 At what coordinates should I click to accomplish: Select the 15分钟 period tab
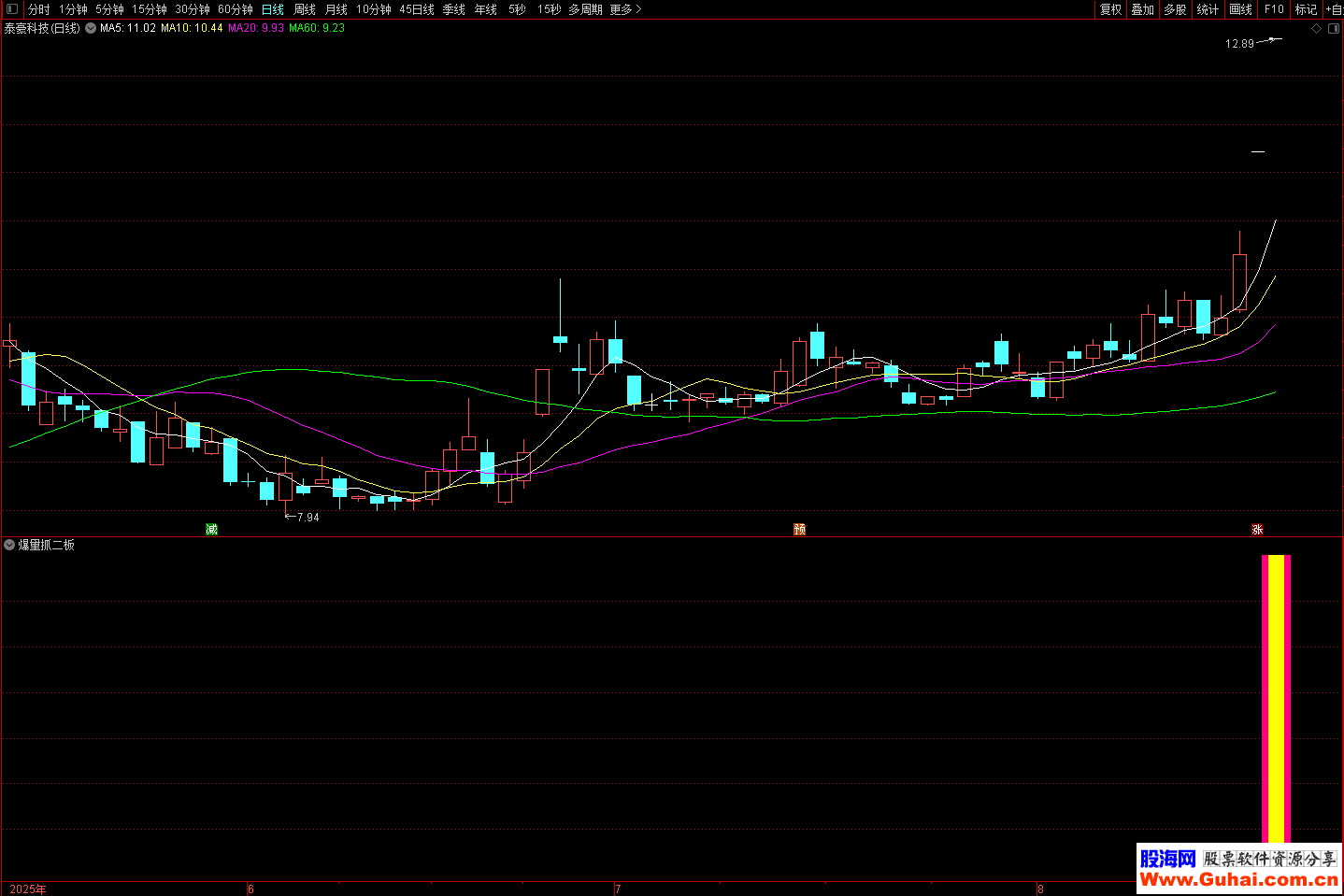point(150,9)
